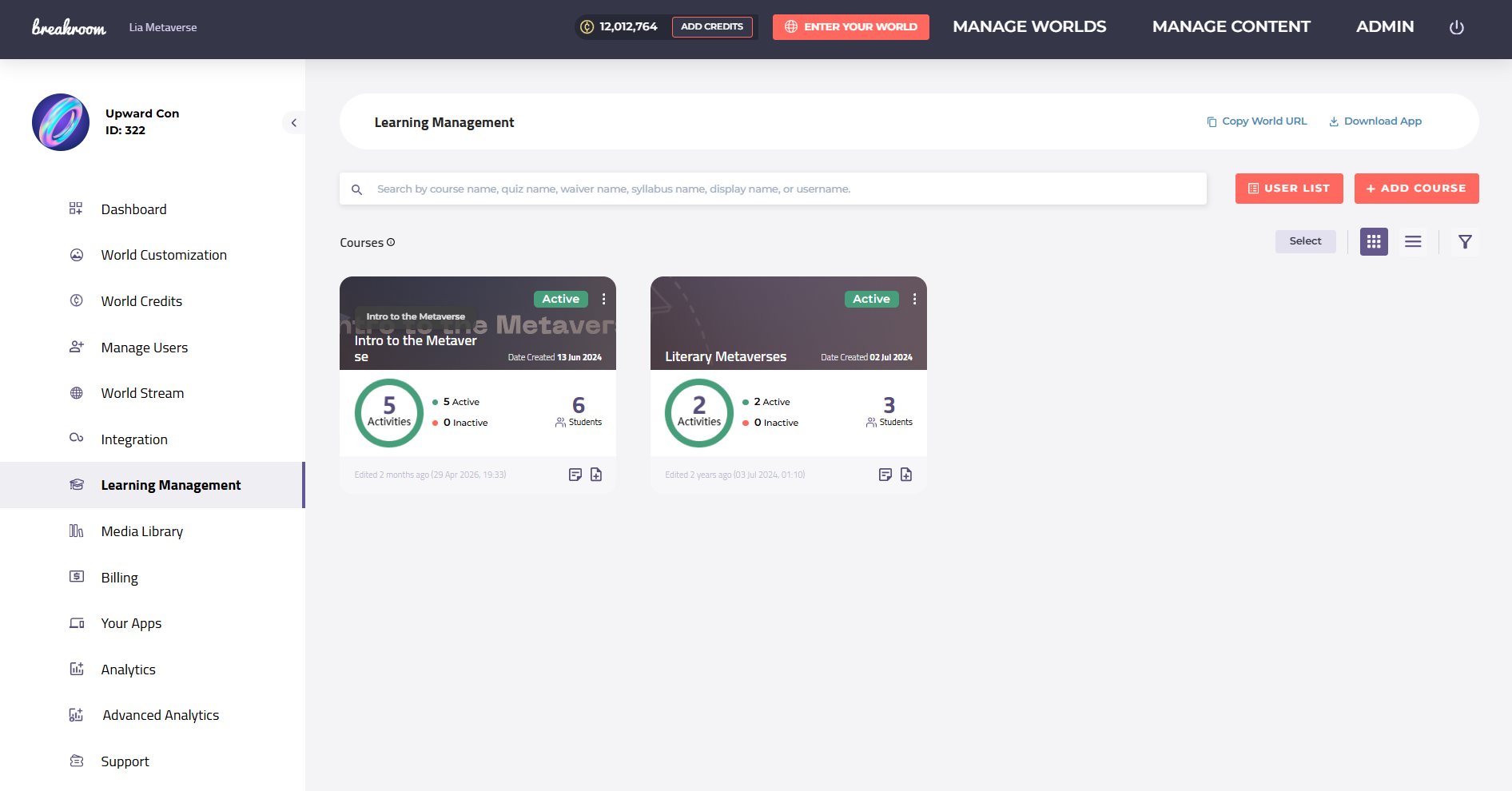Click the 5 Activities progress ring
The image size is (1512, 791).
click(x=389, y=412)
